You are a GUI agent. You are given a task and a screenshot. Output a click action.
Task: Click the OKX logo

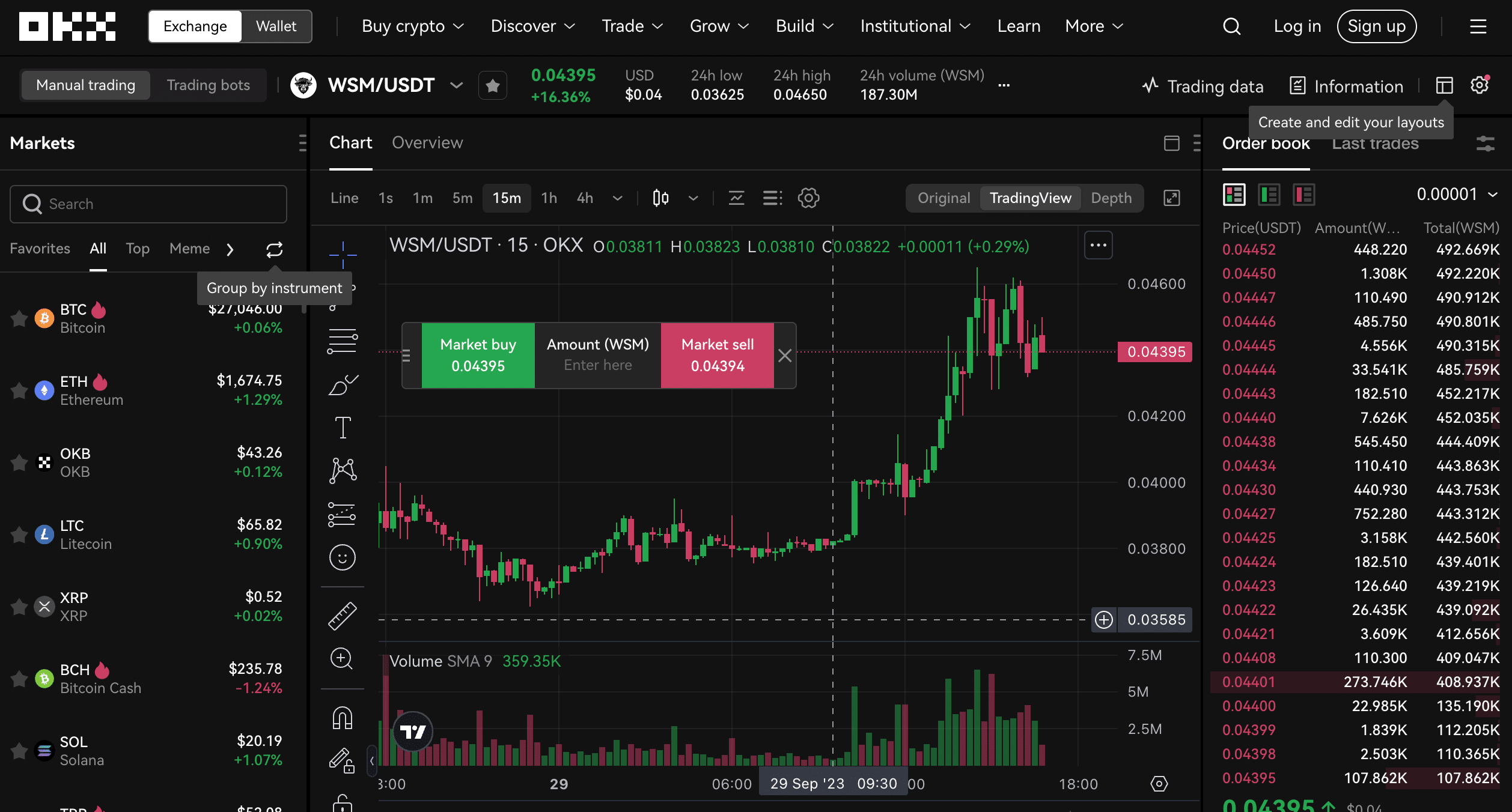(x=67, y=26)
